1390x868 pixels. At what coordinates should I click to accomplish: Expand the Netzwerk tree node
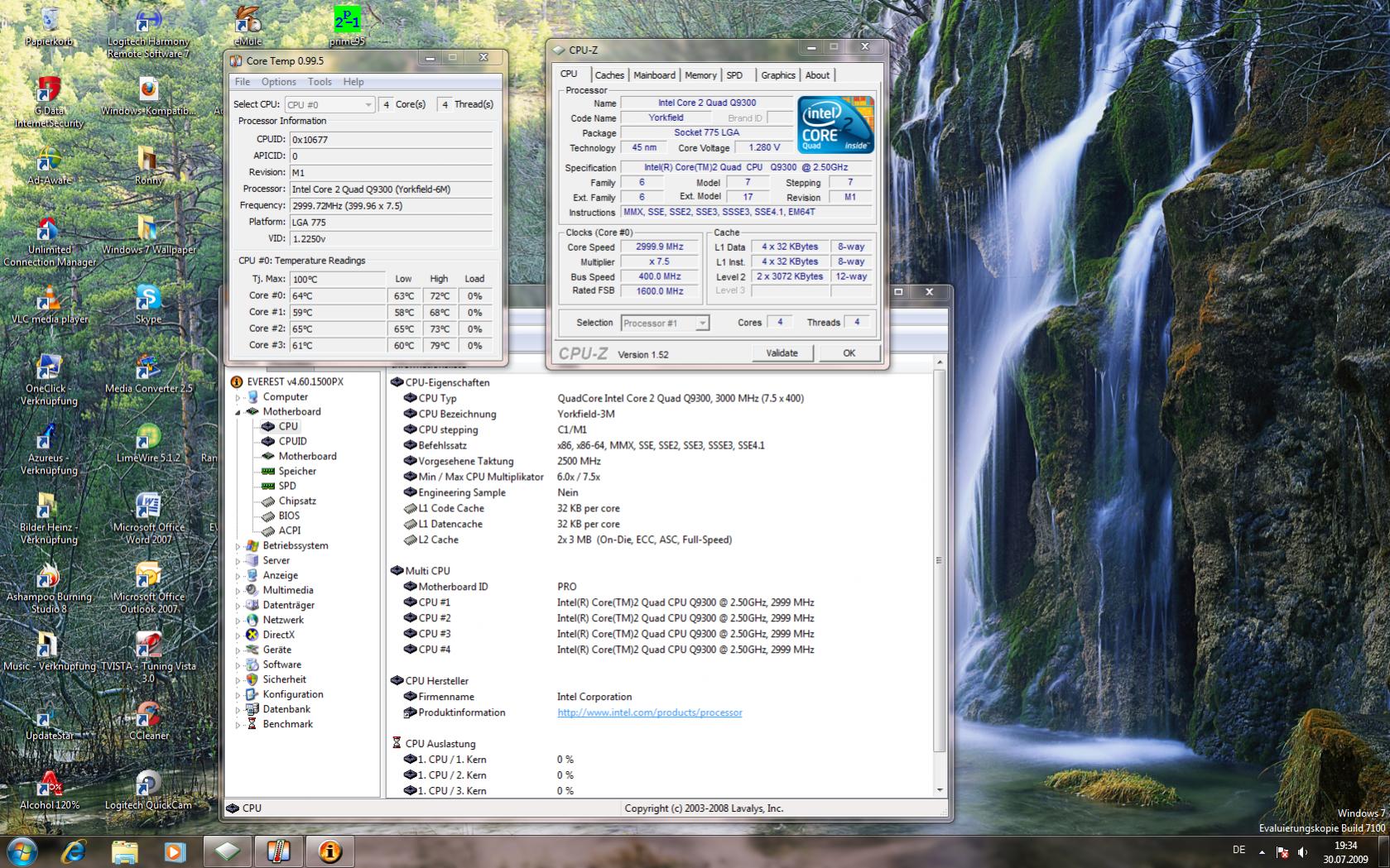pos(238,621)
